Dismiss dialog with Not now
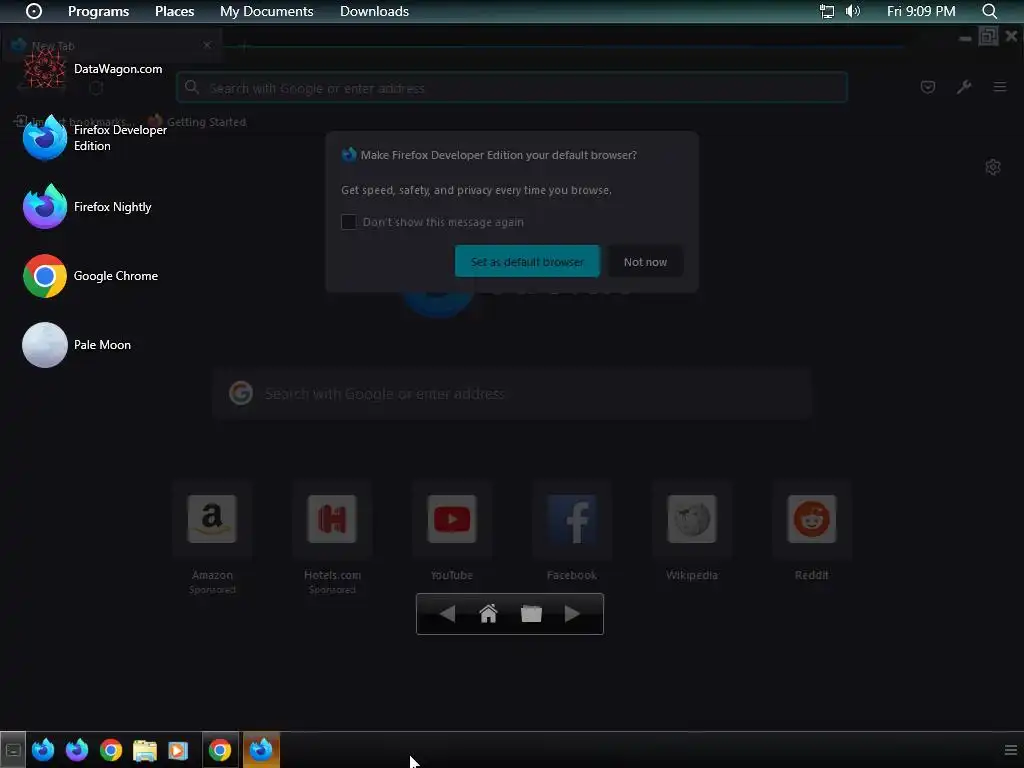1024x768 pixels. tap(645, 261)
